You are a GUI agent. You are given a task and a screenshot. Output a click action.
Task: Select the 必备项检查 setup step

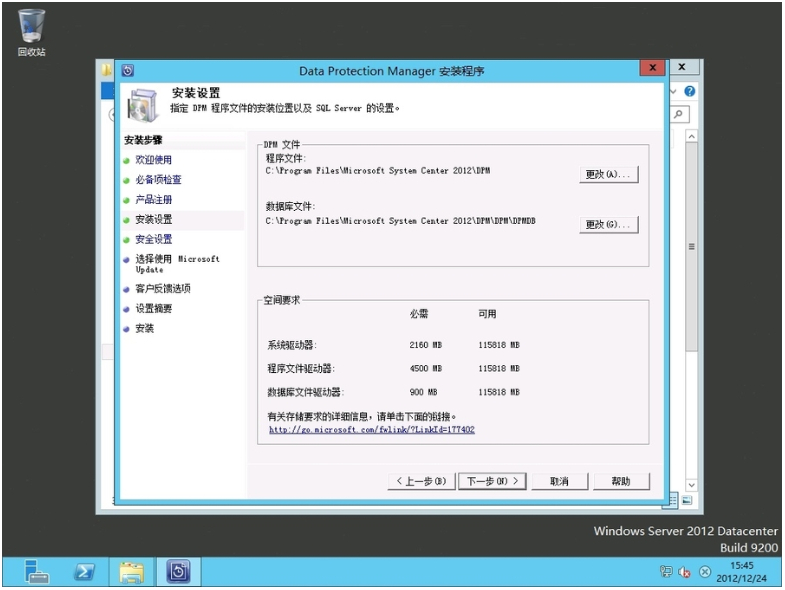pos(158,180)
